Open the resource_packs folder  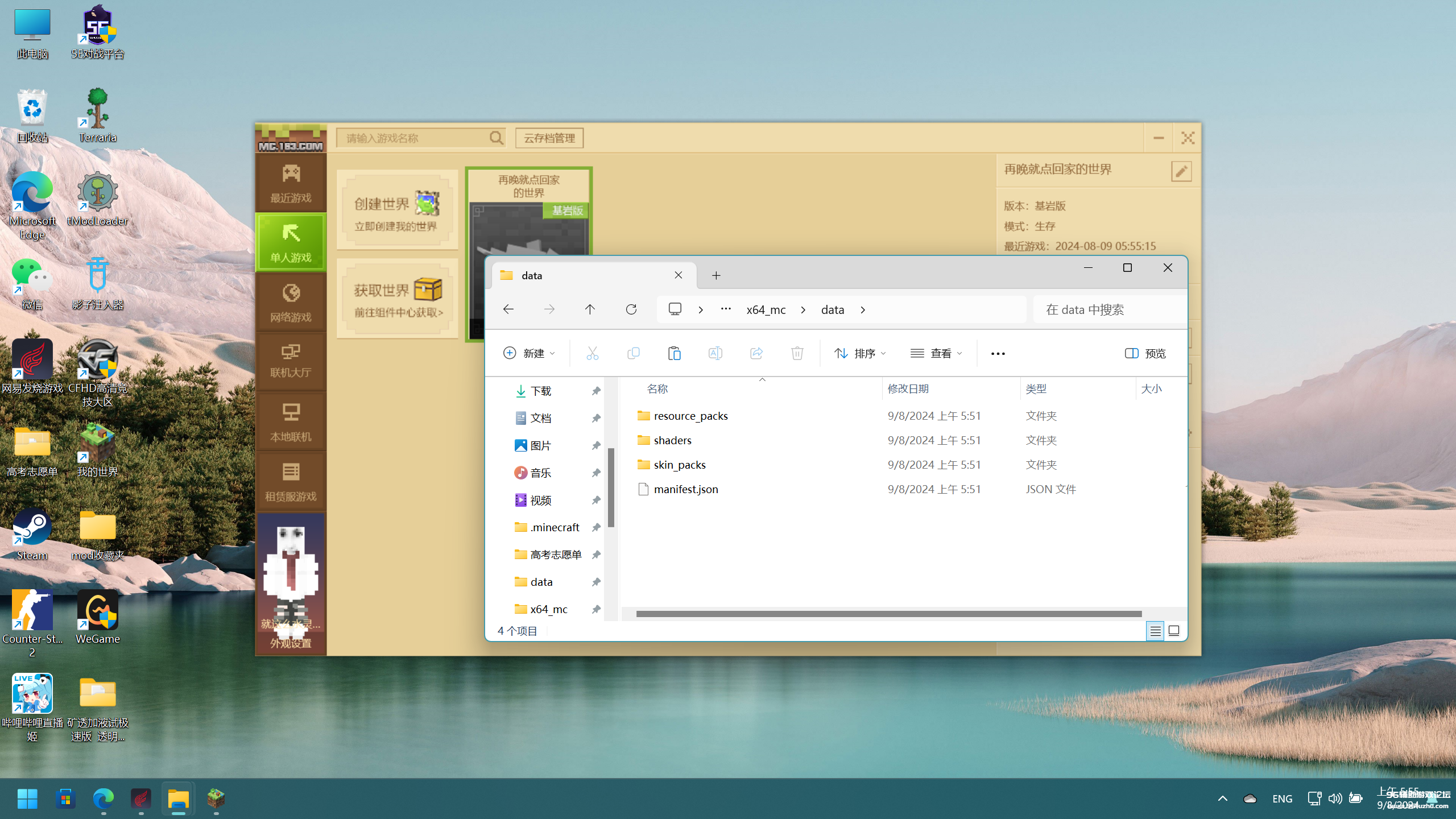(x=690, y=416)
